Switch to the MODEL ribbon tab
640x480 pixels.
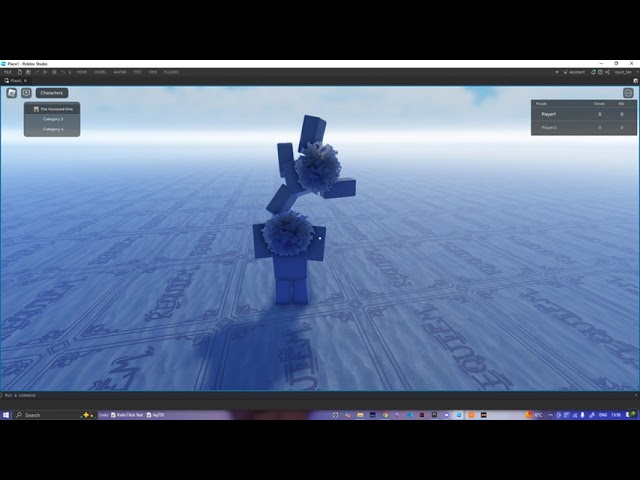100,72
